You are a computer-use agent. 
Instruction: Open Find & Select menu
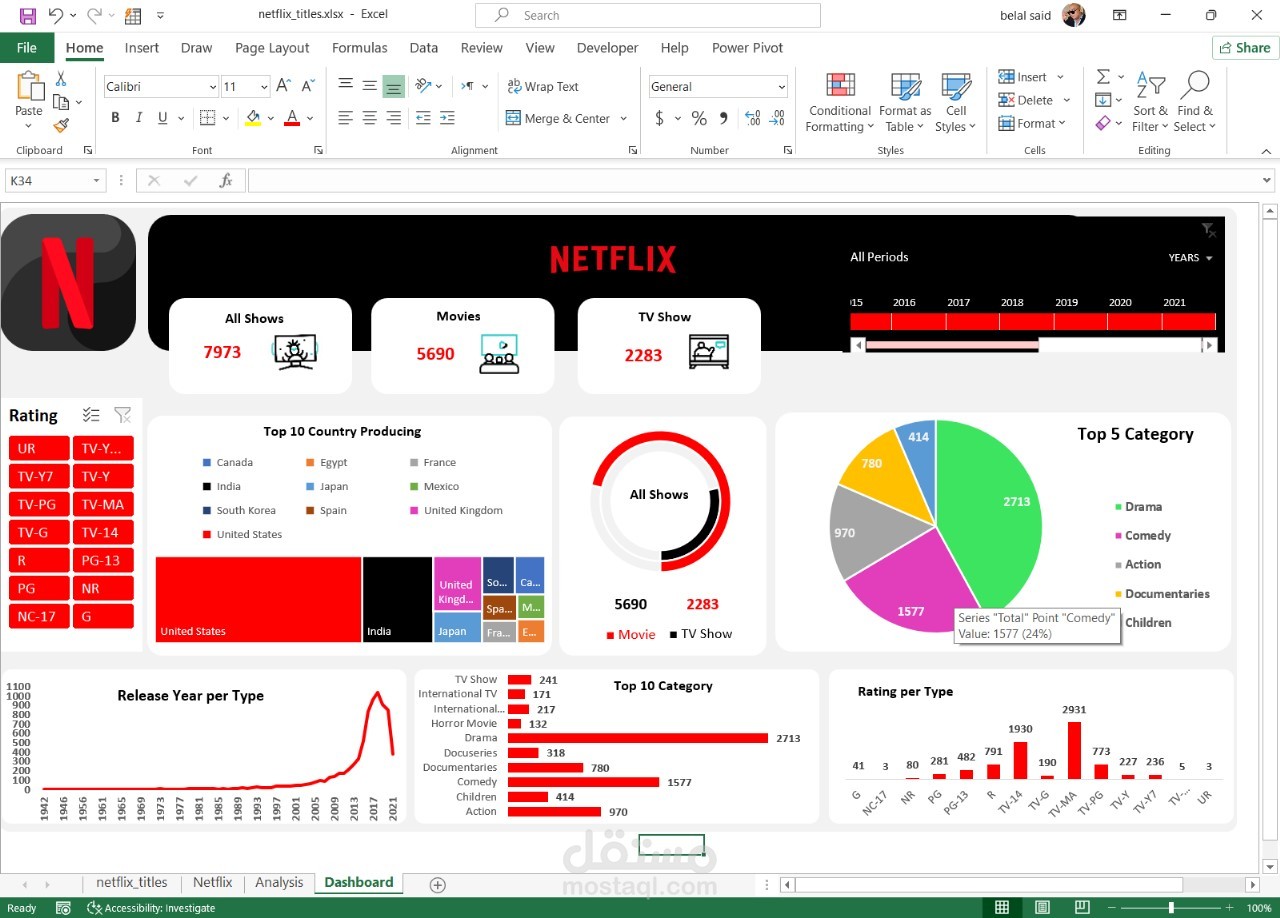pos(1195,102)
